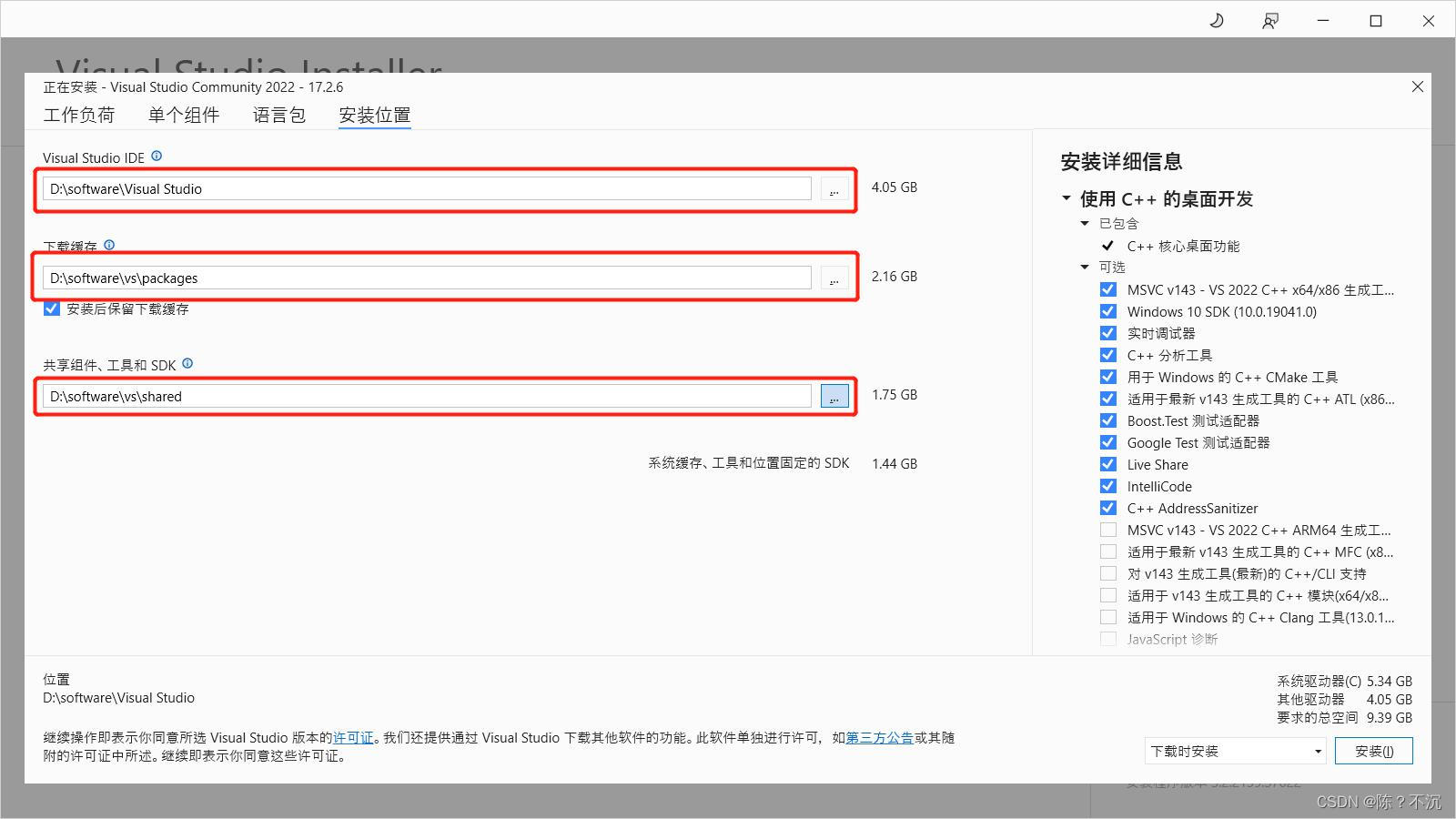Click the 2.16 GB download cache size
The image size is (1456, 819).
point(895,277)
